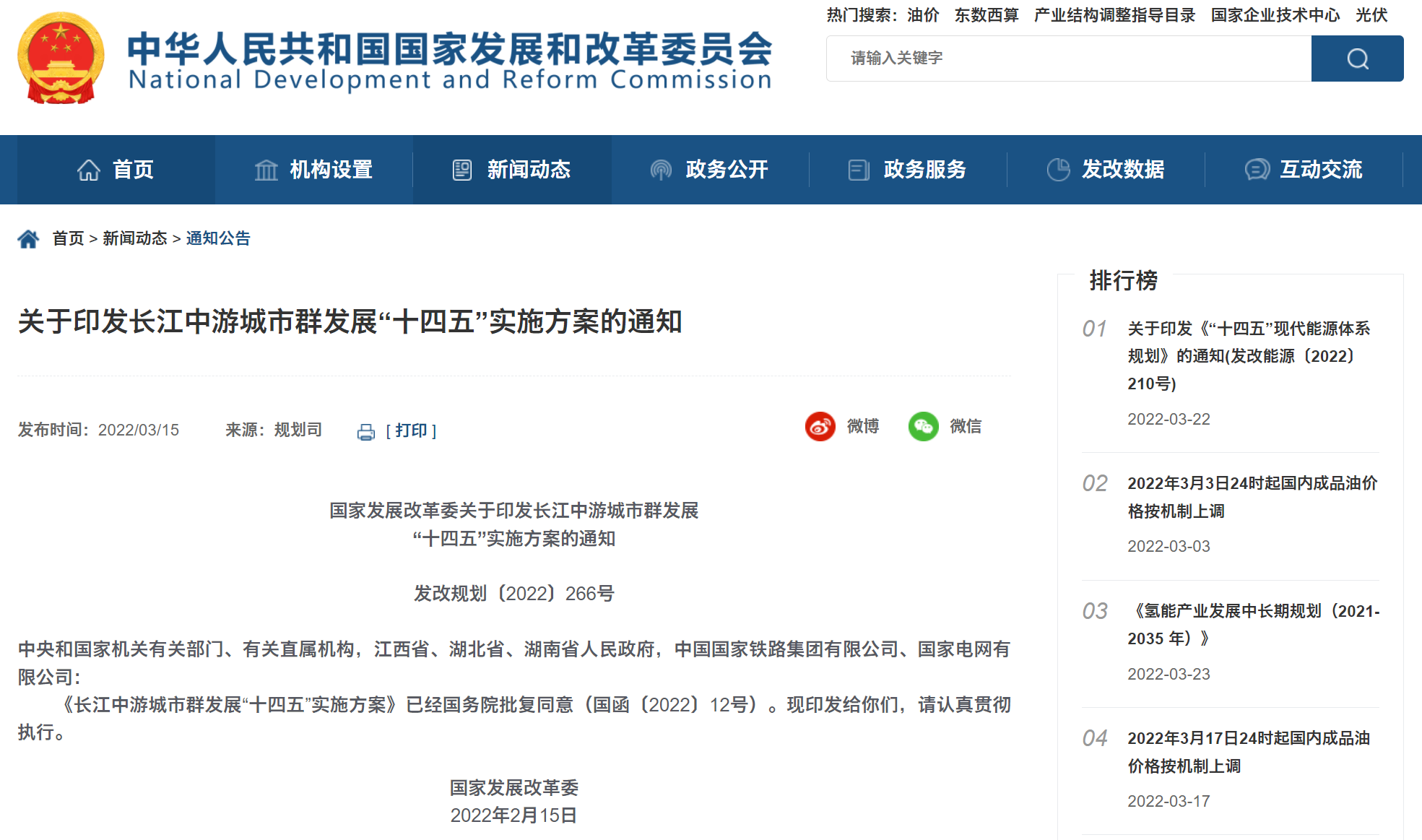1422x840 pixels.
Task: Click hot search term 东数西算
Action: point(986,15)
